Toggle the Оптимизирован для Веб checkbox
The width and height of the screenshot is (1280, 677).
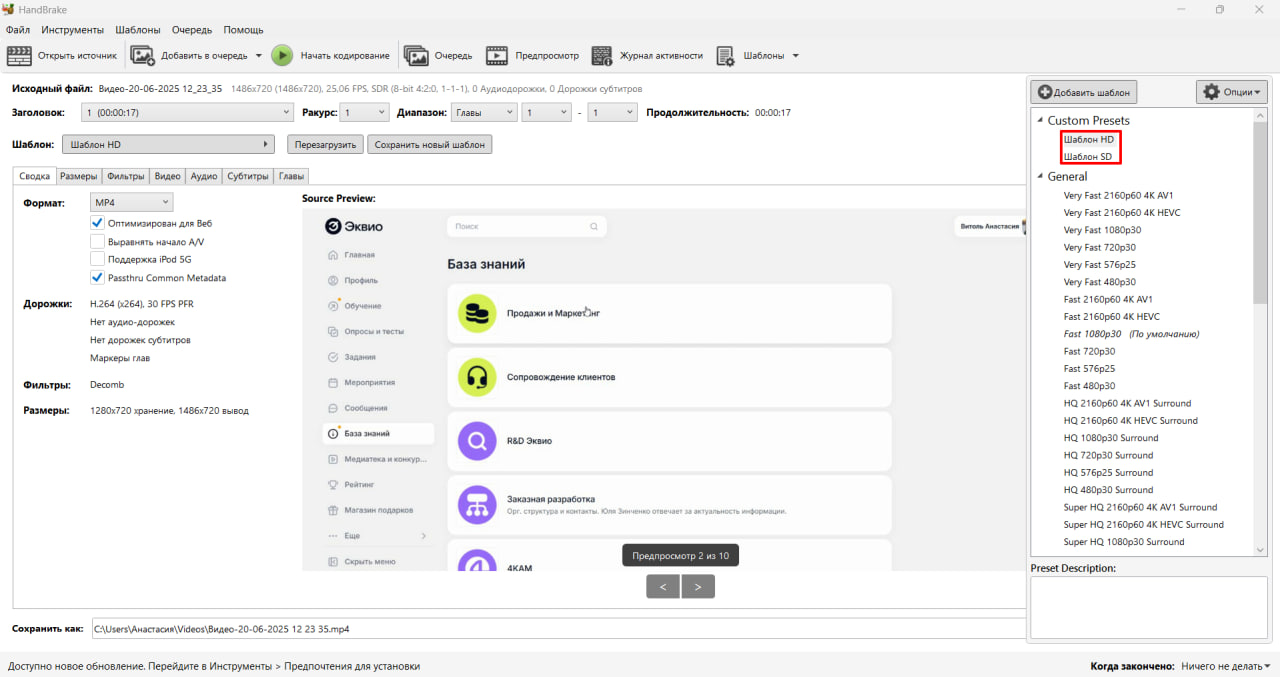click(x=98, y=223)
